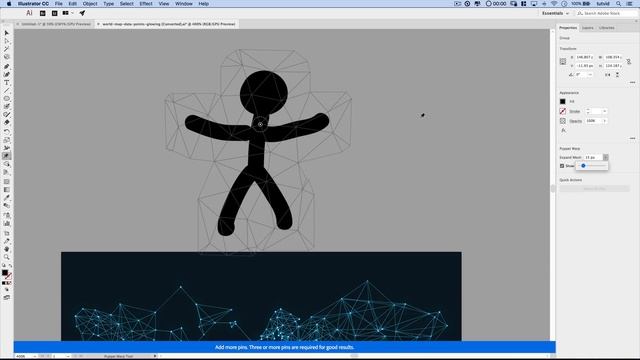Screen dimensions: 640x360
Task: Click the puppet pin on the figure's neck
Action: coord(260,124)
